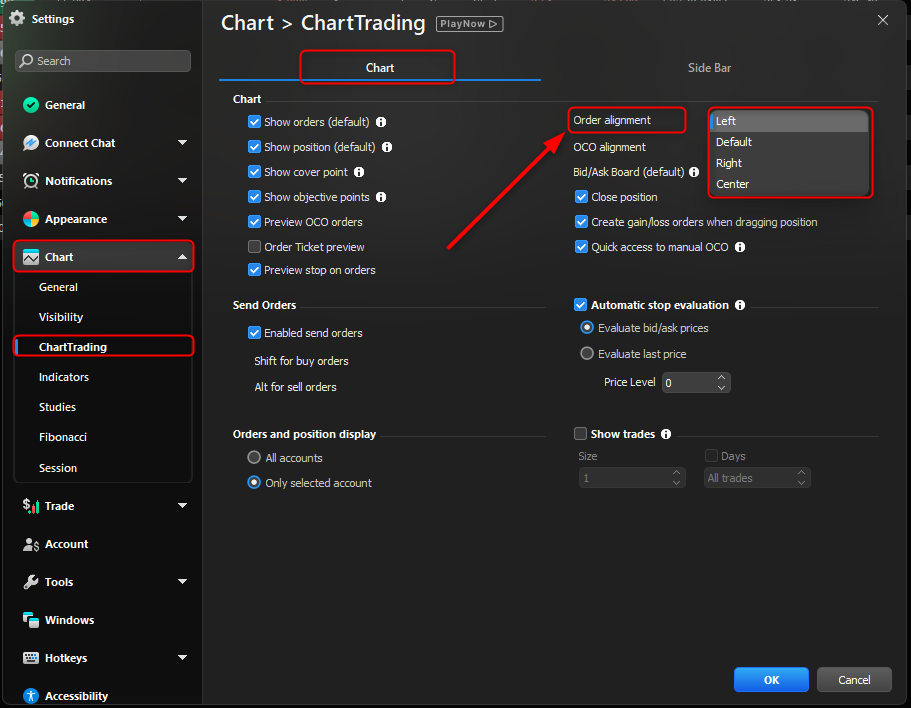
Task: Open Chart General subsection
Action: [58, 287]
